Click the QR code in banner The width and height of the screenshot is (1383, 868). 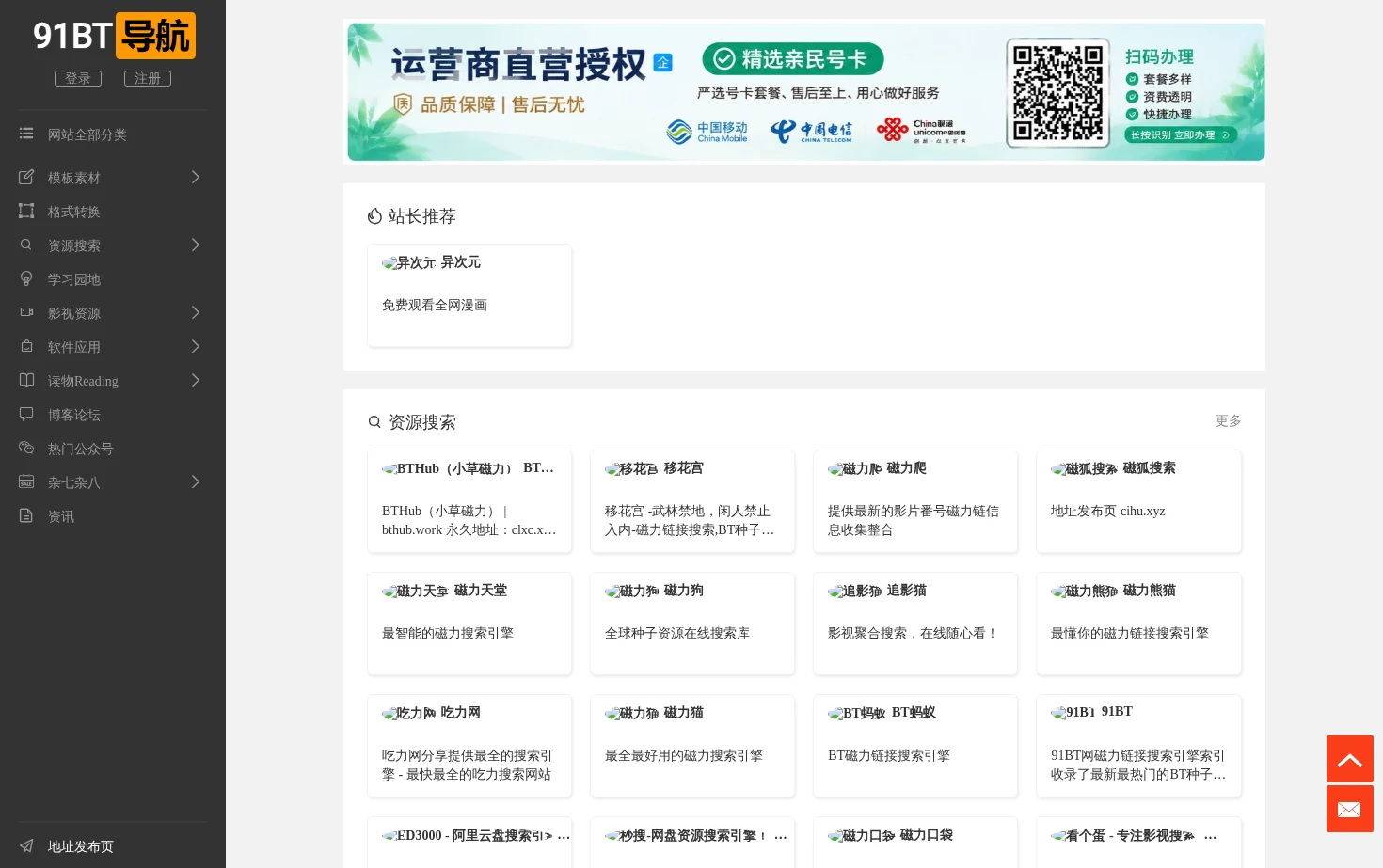click(x=1057, y=92)
